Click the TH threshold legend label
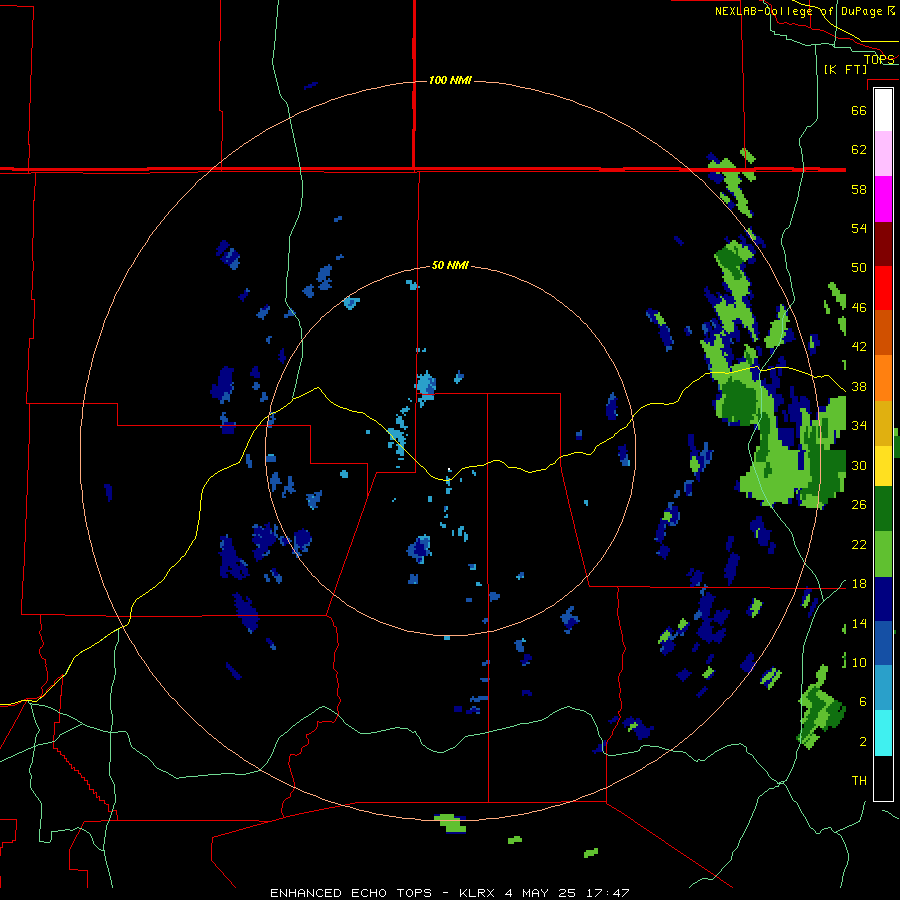Viewport: 900px width, 900px height. pos(859,781)
